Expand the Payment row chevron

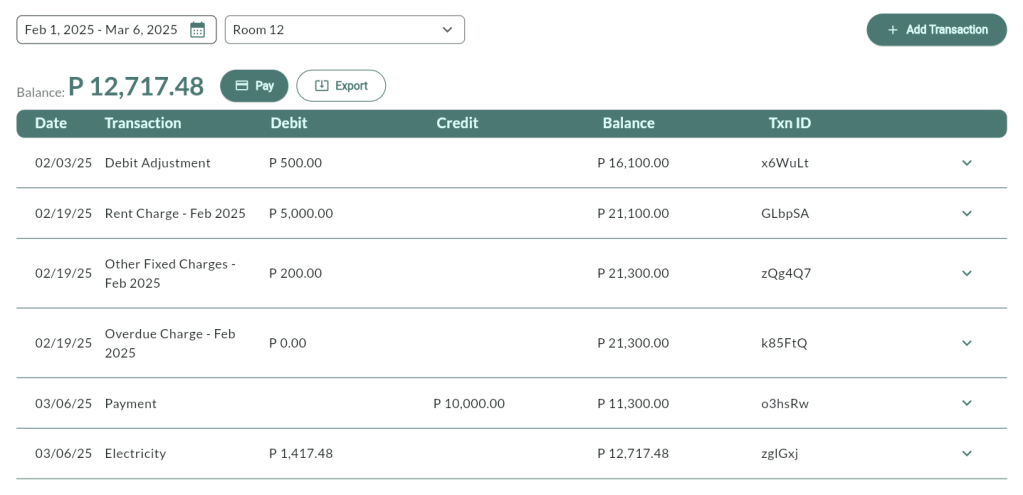966,403
